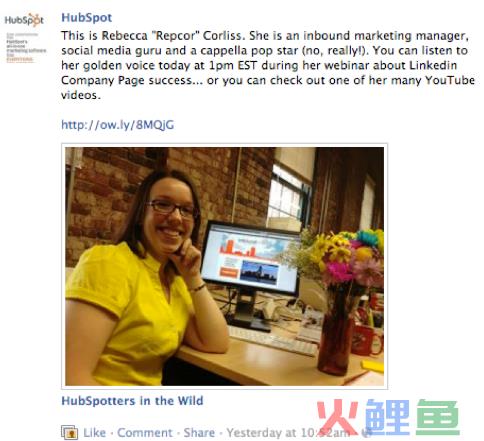The height and width of the screenshot is (441, 484).
Task: Click the HubSpot logo profile picture
Action: 25,37
